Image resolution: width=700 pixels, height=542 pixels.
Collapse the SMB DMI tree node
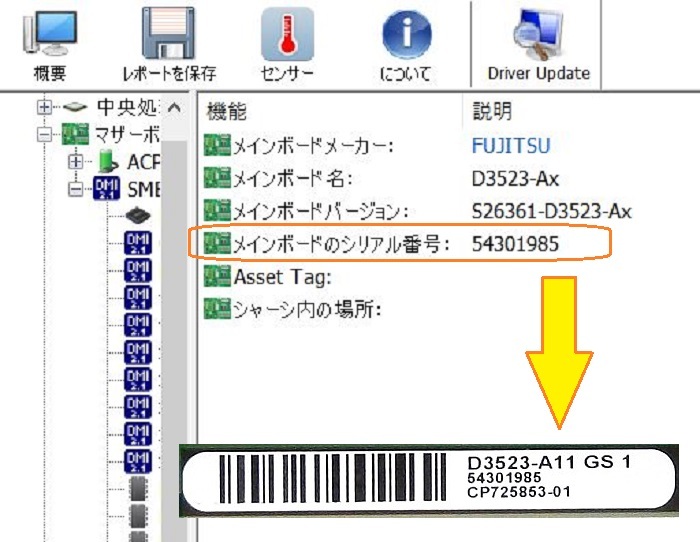(75, 189)
